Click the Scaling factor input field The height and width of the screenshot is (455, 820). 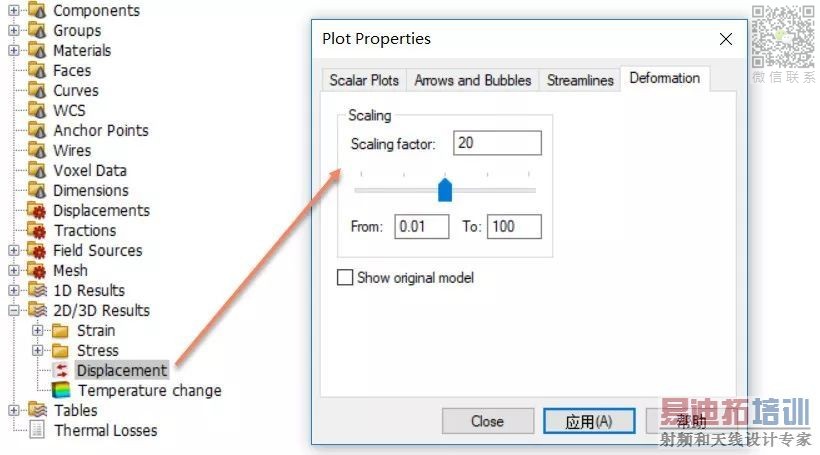tap(496, 143)
